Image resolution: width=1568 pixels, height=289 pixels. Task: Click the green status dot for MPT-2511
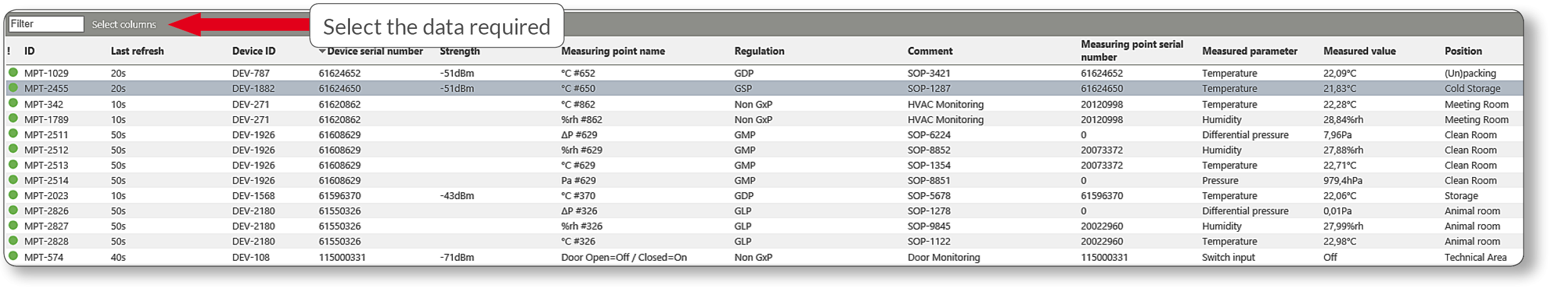pyautogui.click(x=13, y=134)
